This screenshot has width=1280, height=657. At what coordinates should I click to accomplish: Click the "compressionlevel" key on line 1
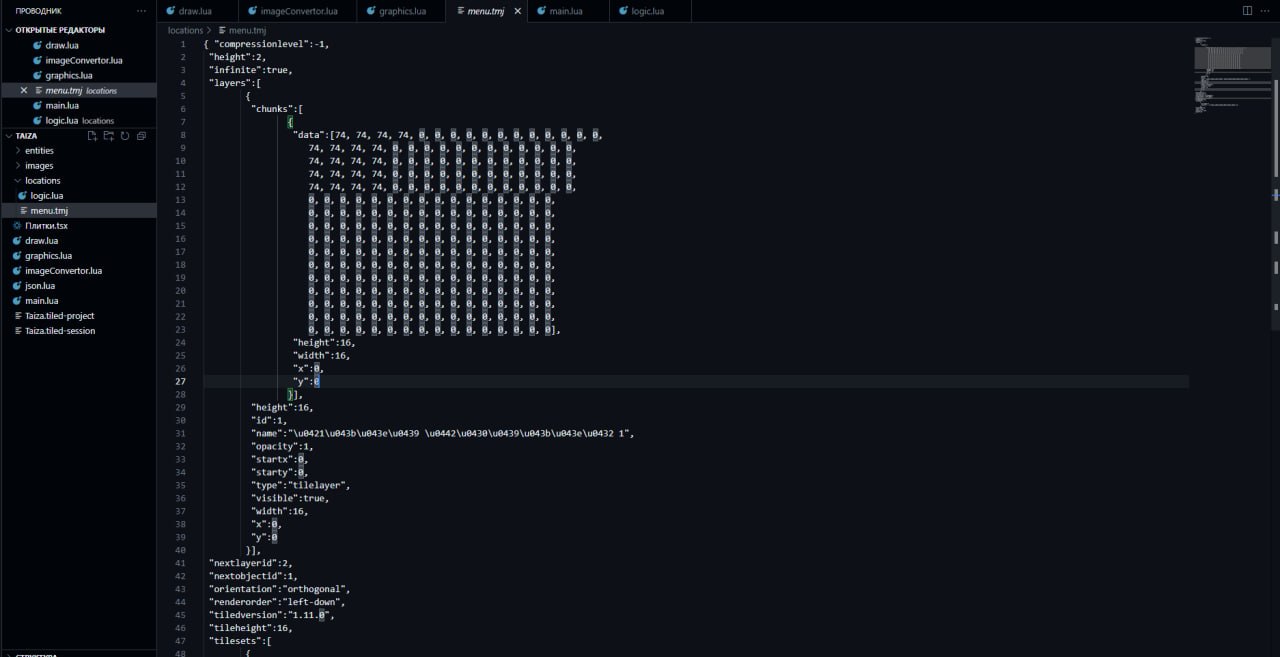click(x=261, y=44)
